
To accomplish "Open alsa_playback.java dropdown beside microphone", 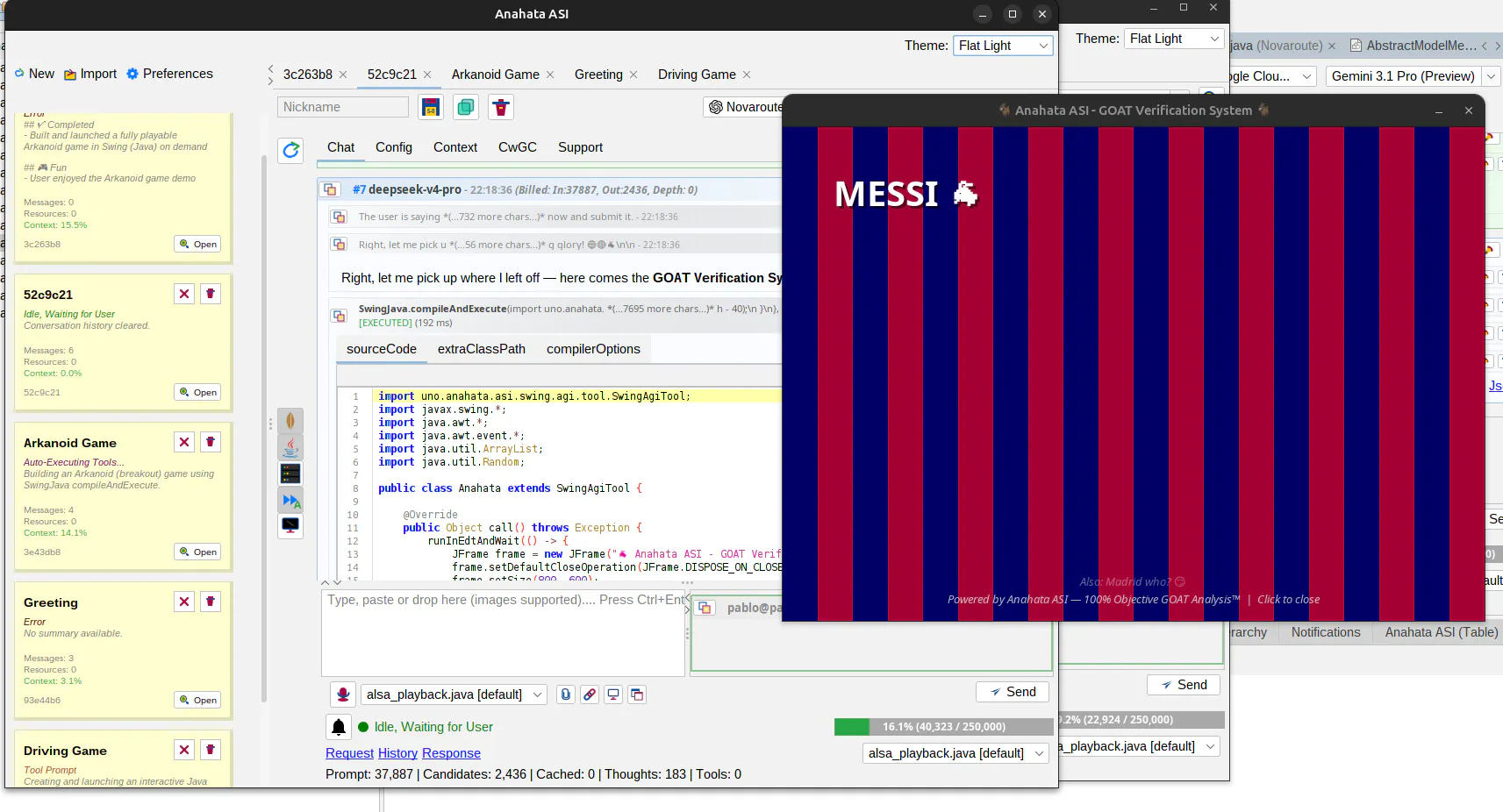I will point(454,694).
